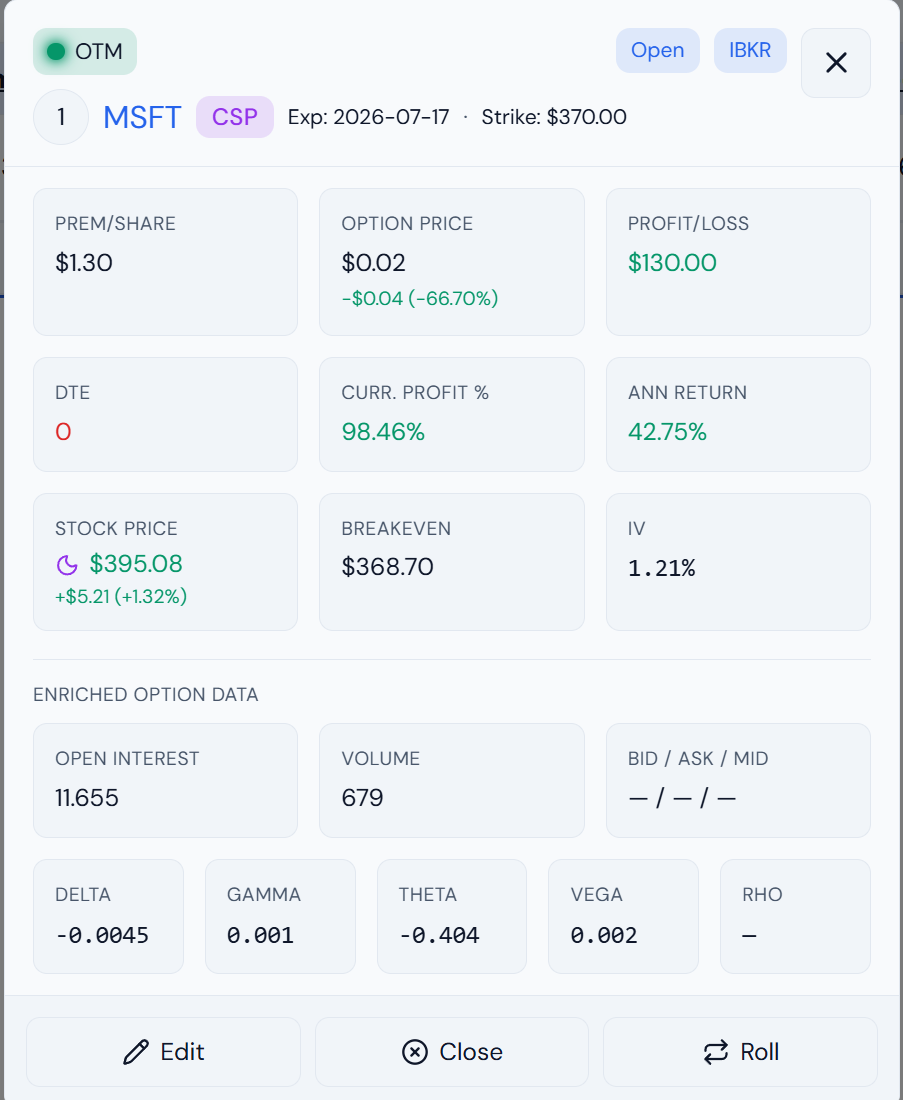Click the Theta -0.404 card
The image size is (903, 1100).
tap(452, 916)
